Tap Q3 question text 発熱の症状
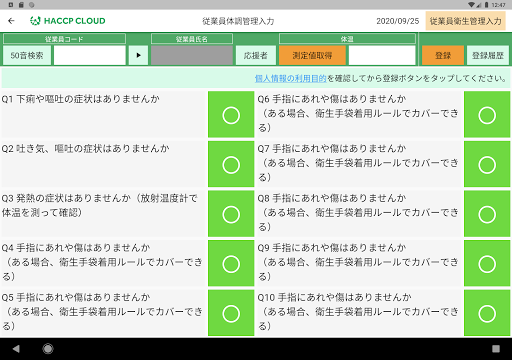Viewport: 512px width, 360px height. point(99,205)
